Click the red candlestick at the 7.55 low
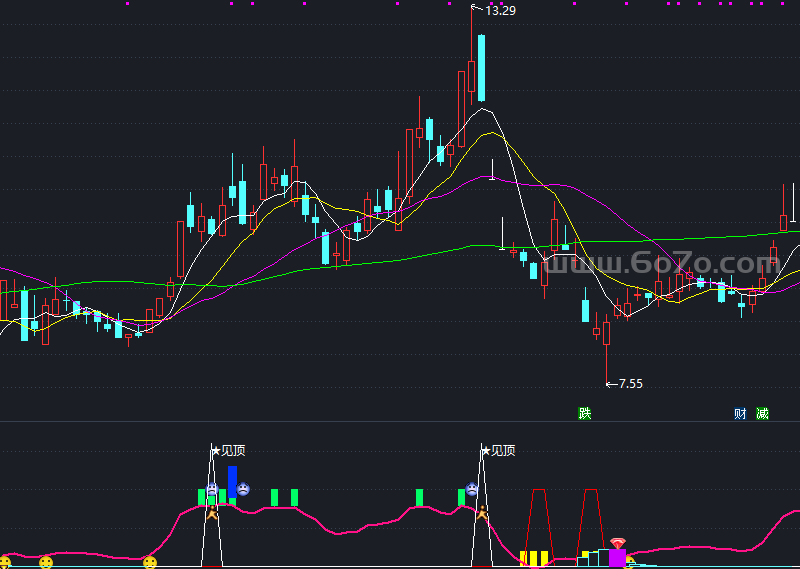 tap(606, 332)
